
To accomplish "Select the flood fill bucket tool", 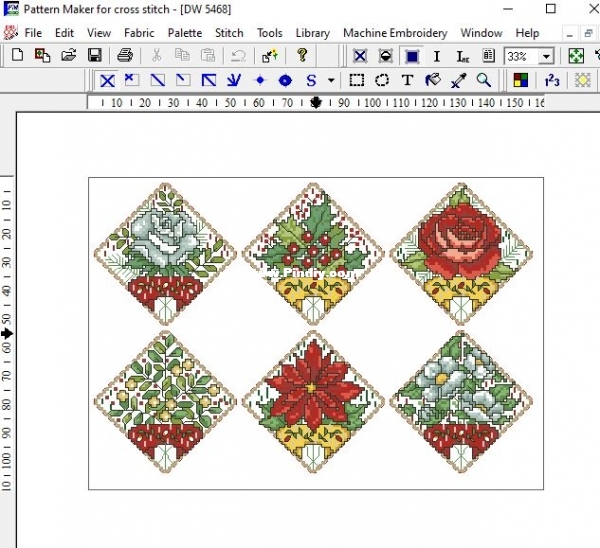I will pyautogui.click(x=433, y=80).
